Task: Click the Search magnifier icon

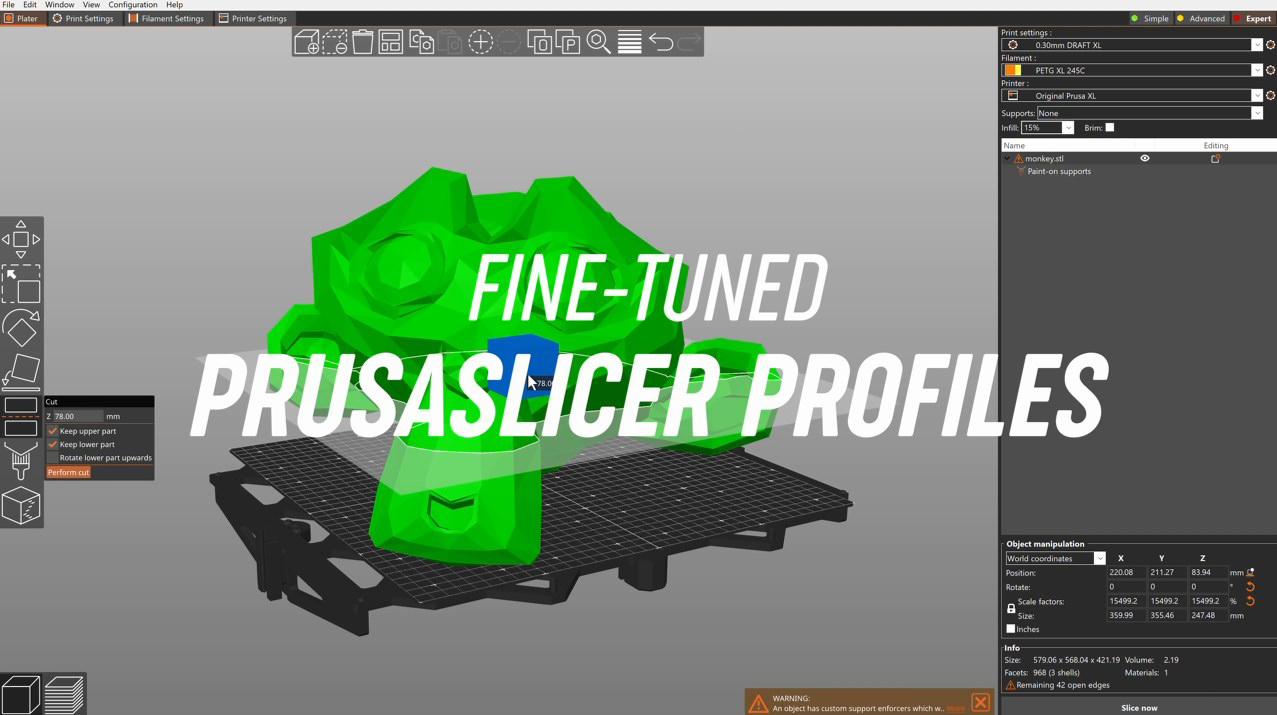Action: [x=598, y=42]
